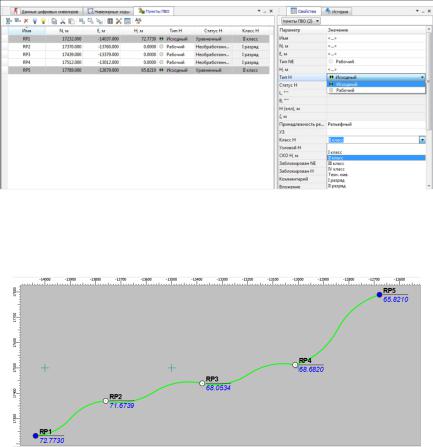Select II разряд in the class list
The width and height of the screenshot is (433, 447).
click(x=376, y=186)
